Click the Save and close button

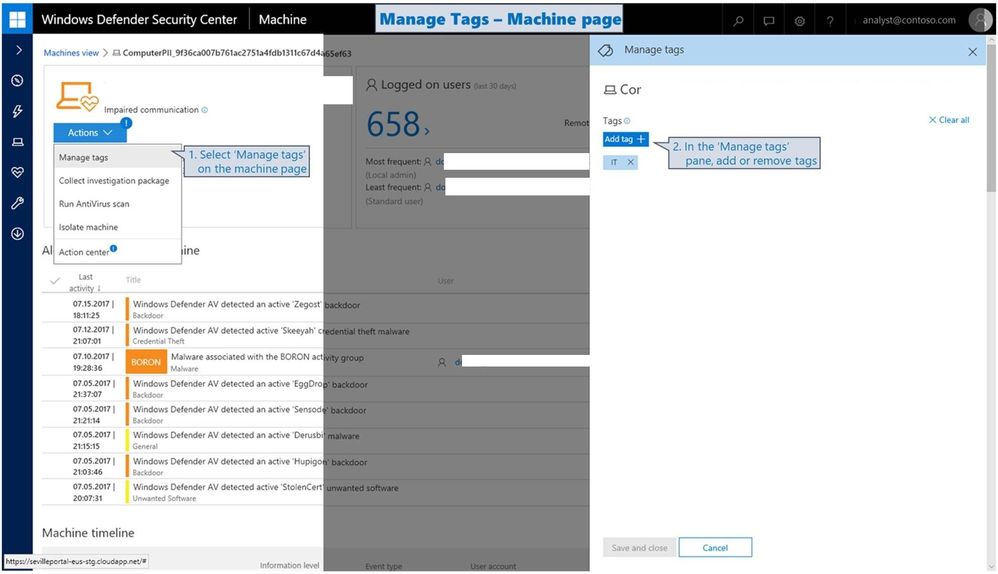[x=639, y=548]
